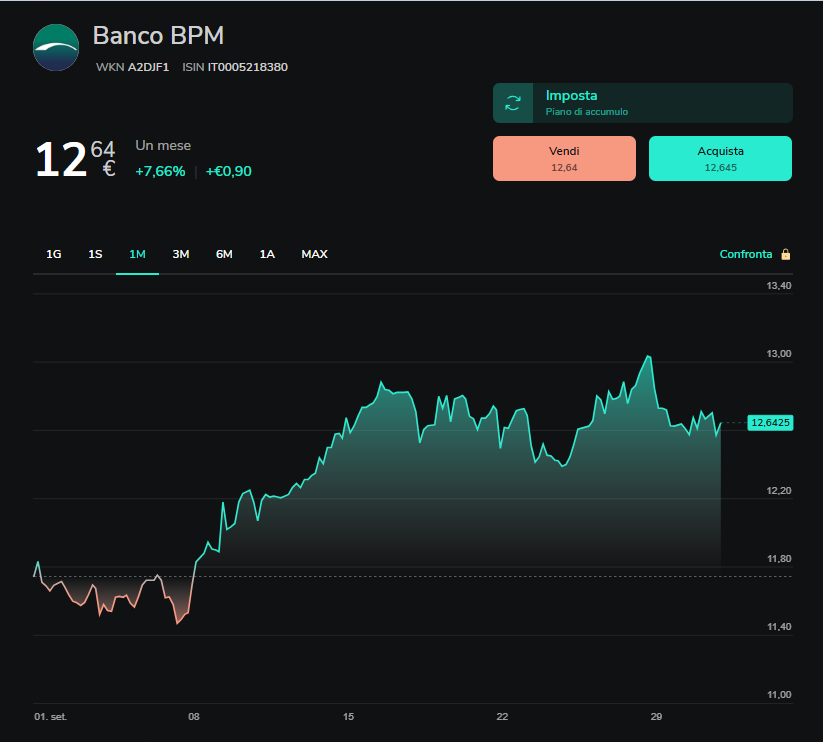Switch chart to 1G timeframe
This screenshot has height=742, width=823.
click(x=54, y=255)
